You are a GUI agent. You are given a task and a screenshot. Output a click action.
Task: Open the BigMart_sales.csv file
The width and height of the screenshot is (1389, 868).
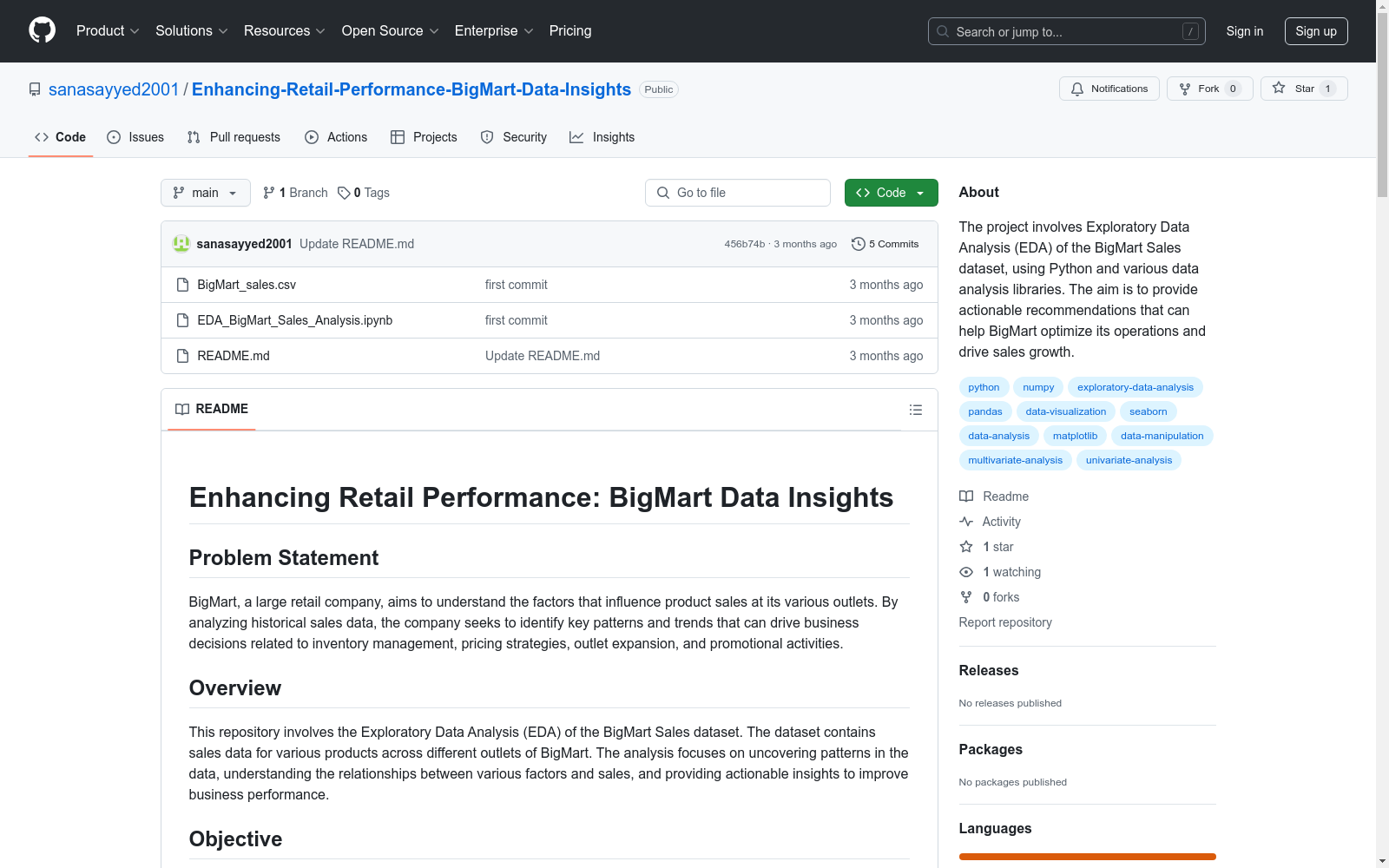point(247,285)
